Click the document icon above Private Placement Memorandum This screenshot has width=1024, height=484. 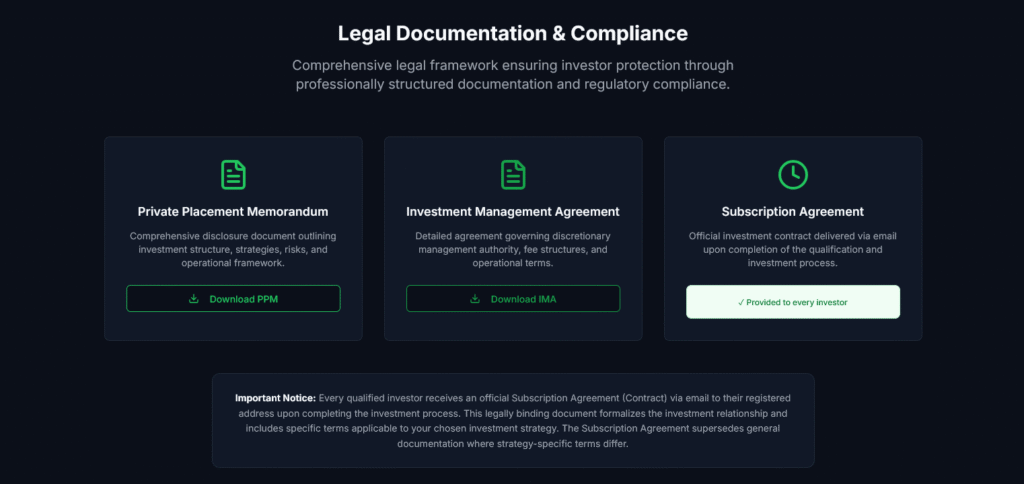pyautogui.click(x=233, y=174)
